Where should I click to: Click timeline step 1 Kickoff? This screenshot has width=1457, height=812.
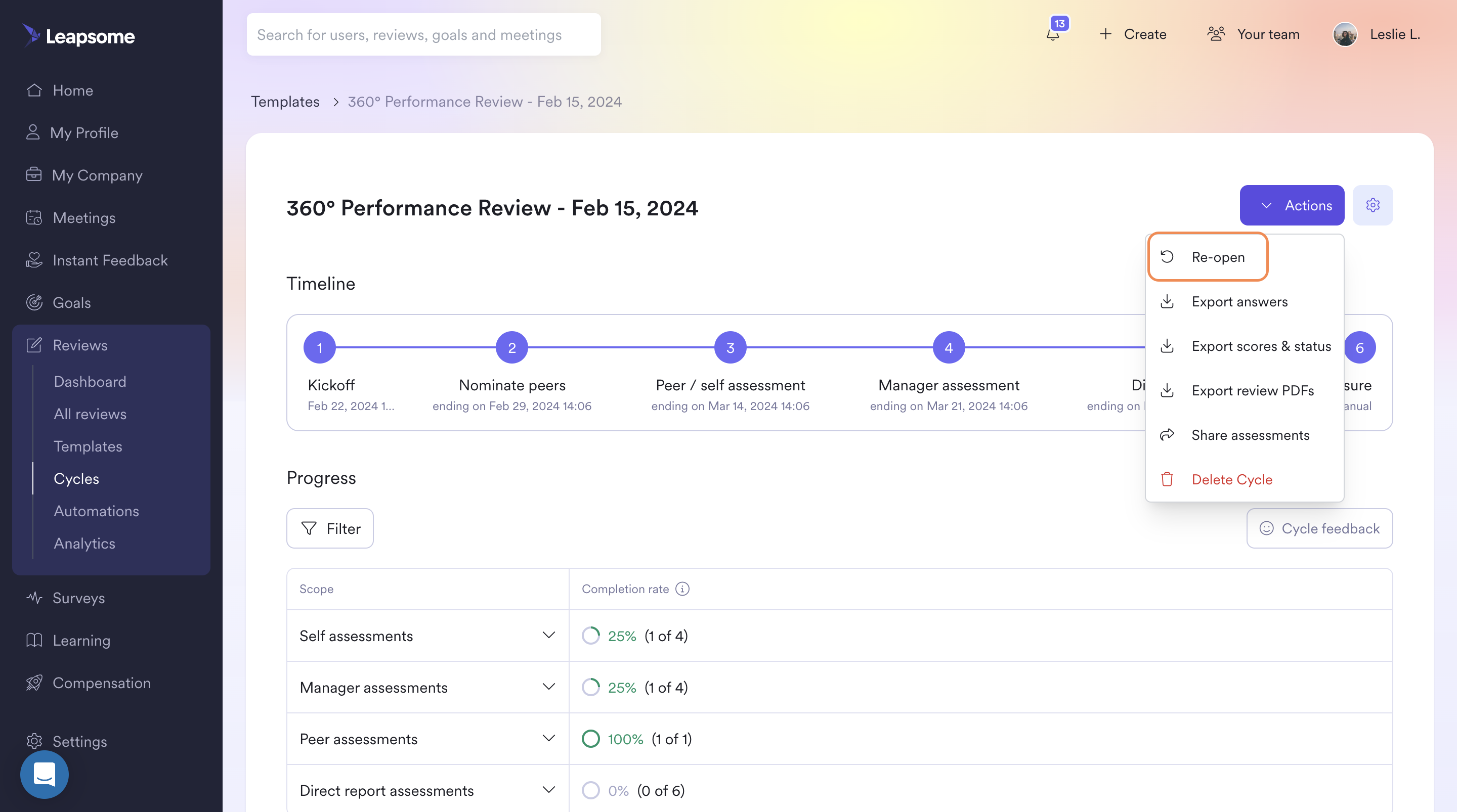320,347
